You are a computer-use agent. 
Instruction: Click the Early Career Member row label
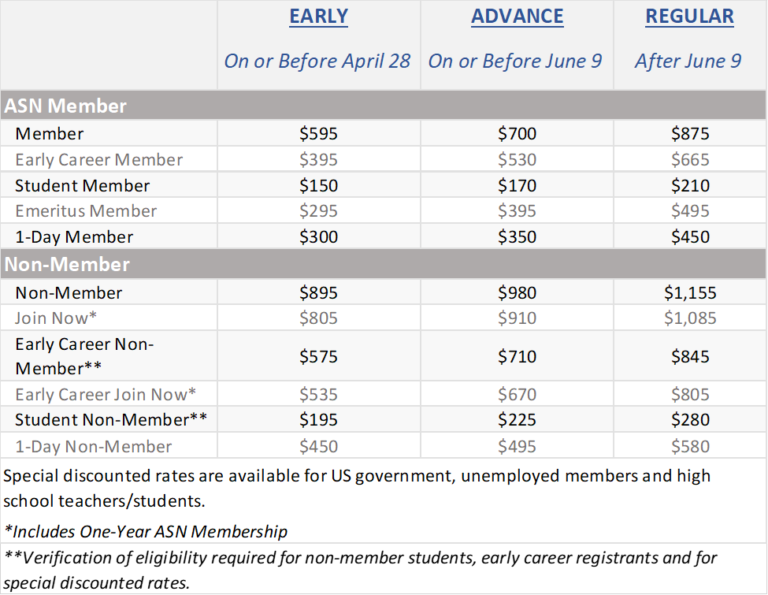point(99,160)
